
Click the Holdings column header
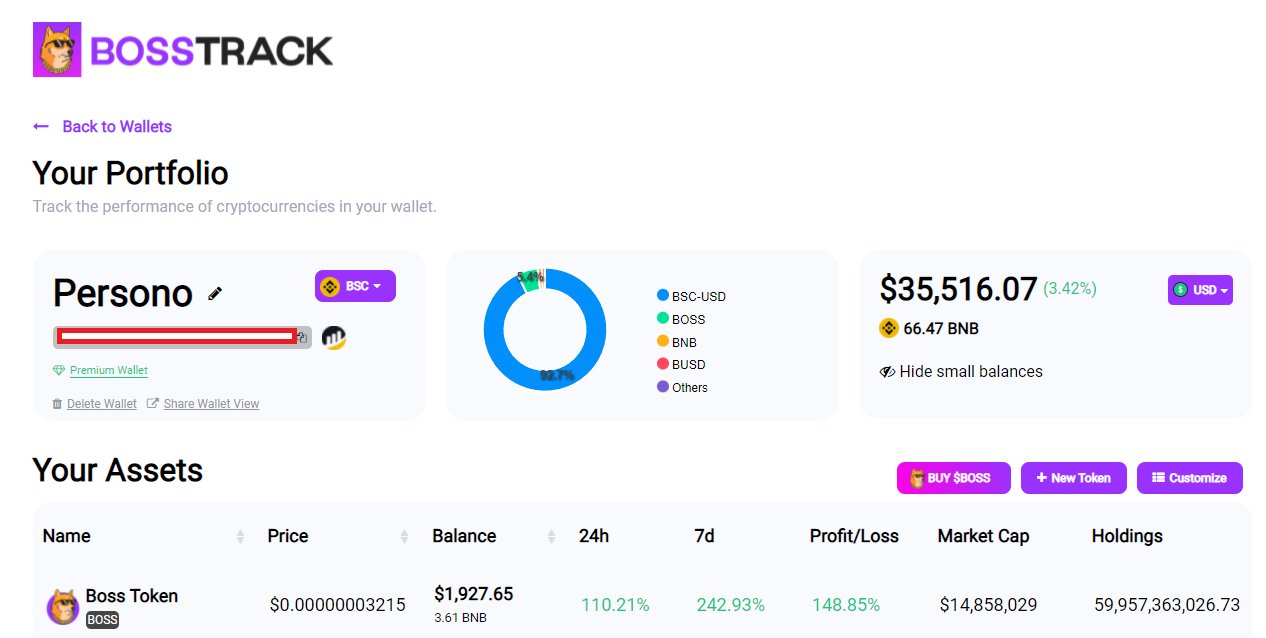(x=1127, y=536)
